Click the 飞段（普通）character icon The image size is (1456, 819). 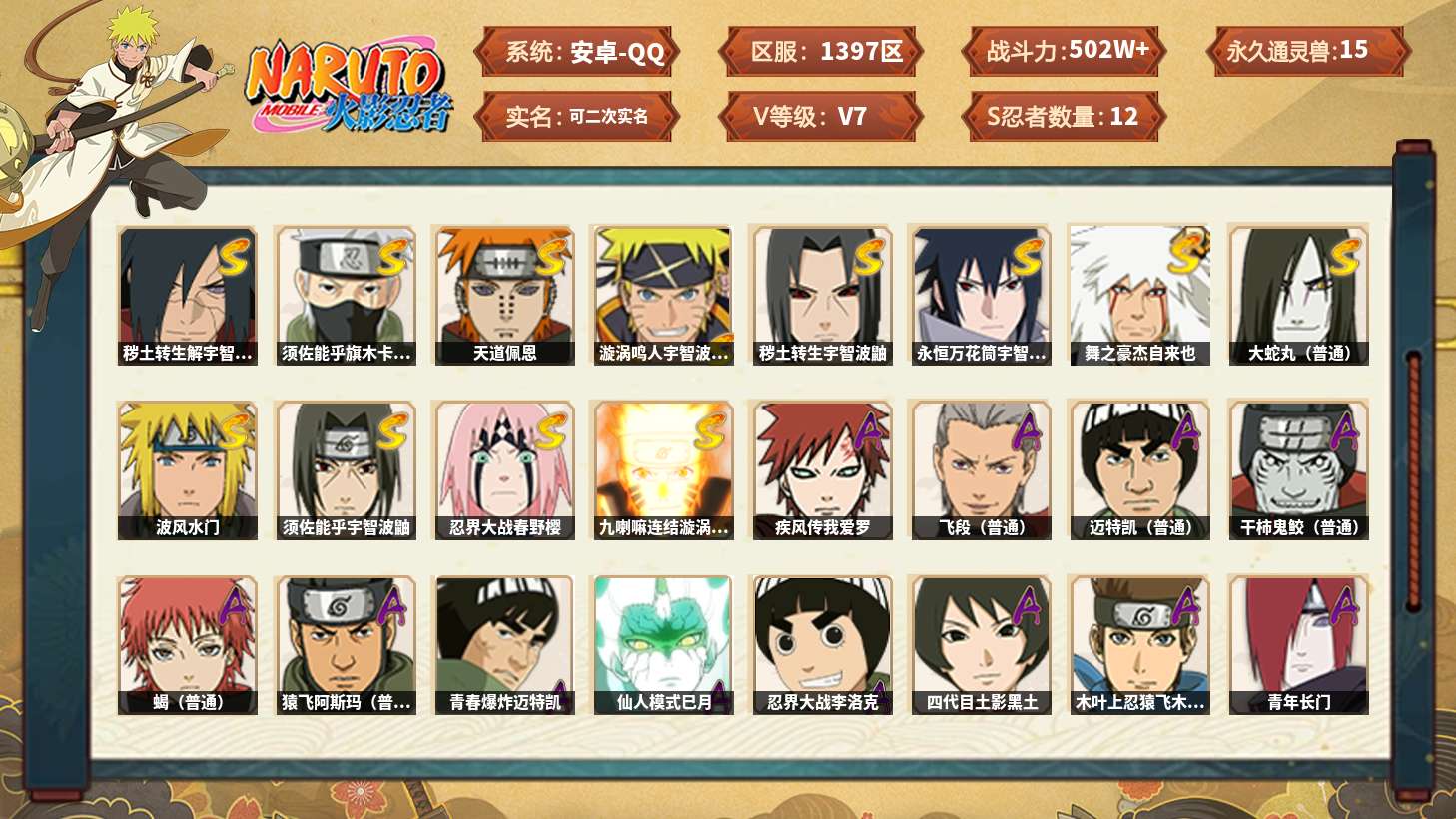982,470
